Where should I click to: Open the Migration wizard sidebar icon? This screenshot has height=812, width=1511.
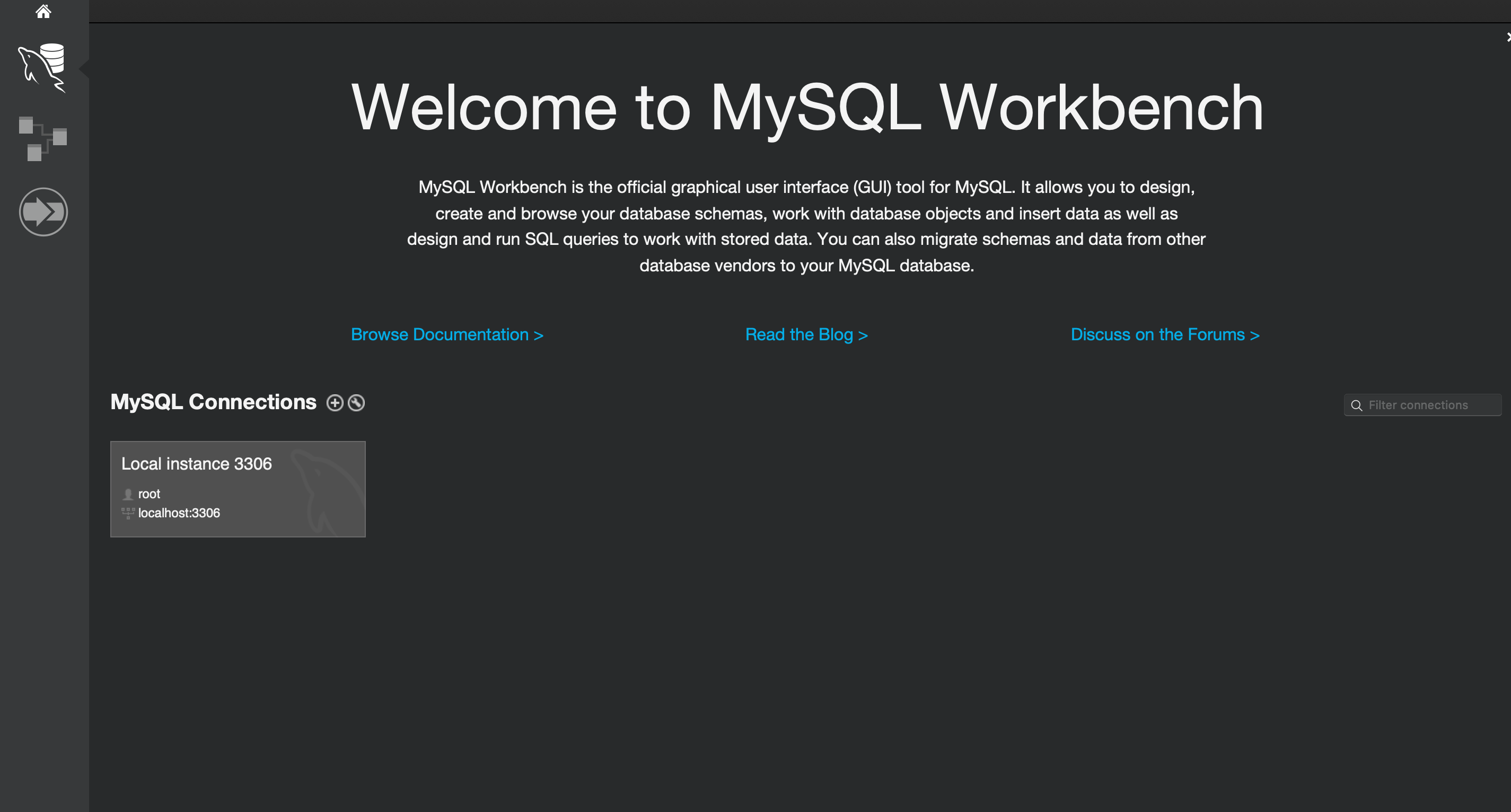coord(43,211)
